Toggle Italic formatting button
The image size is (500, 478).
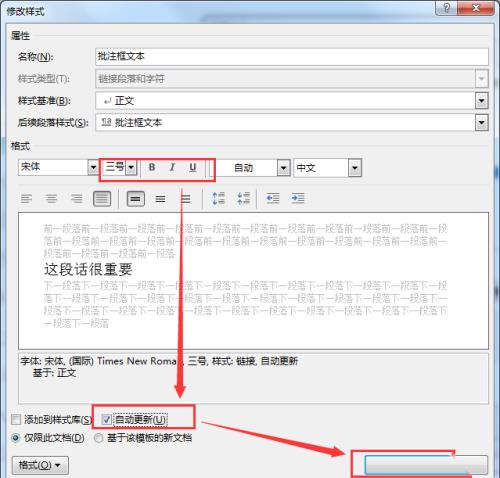click(172, 167)
